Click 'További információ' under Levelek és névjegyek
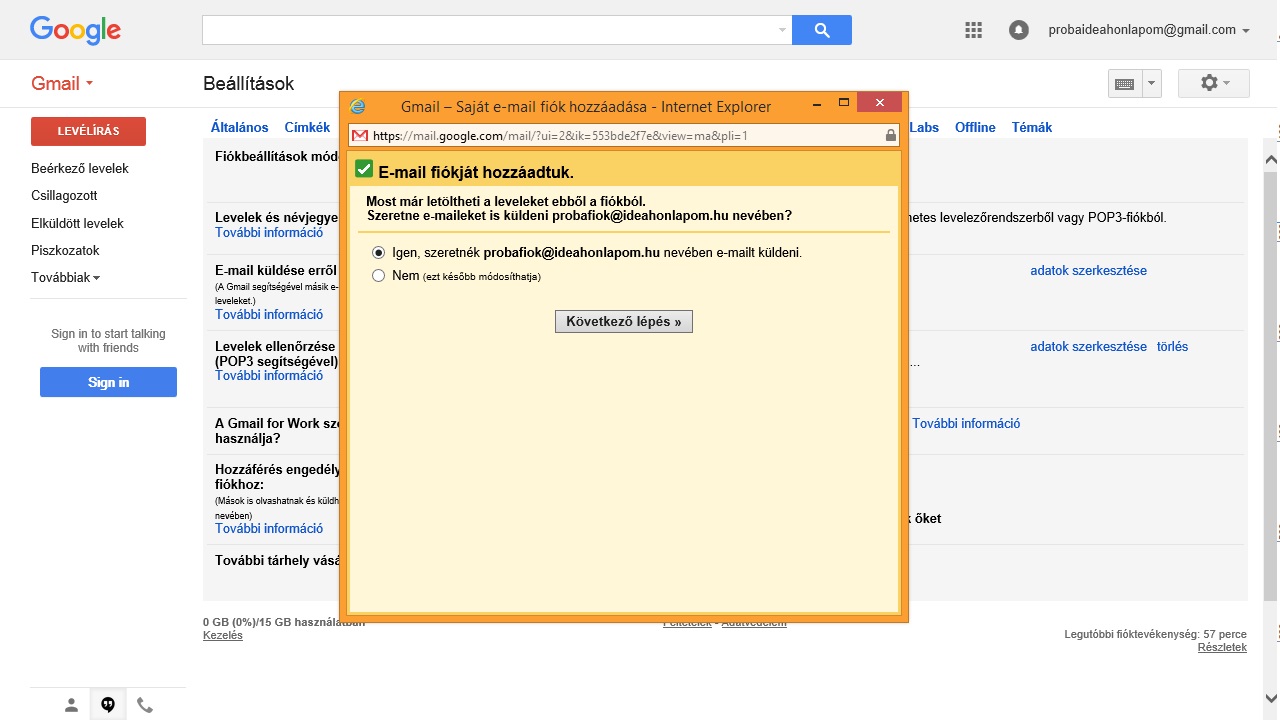The image size is (1280, 720). tap(269, 232)
